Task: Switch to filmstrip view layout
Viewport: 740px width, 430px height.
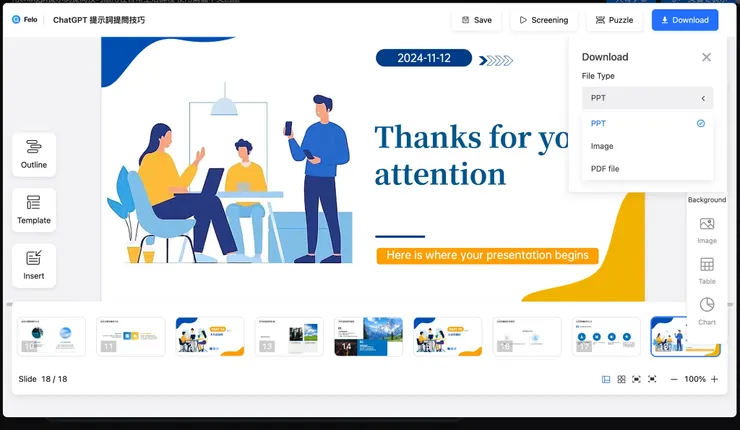Action: click(606, 379)
